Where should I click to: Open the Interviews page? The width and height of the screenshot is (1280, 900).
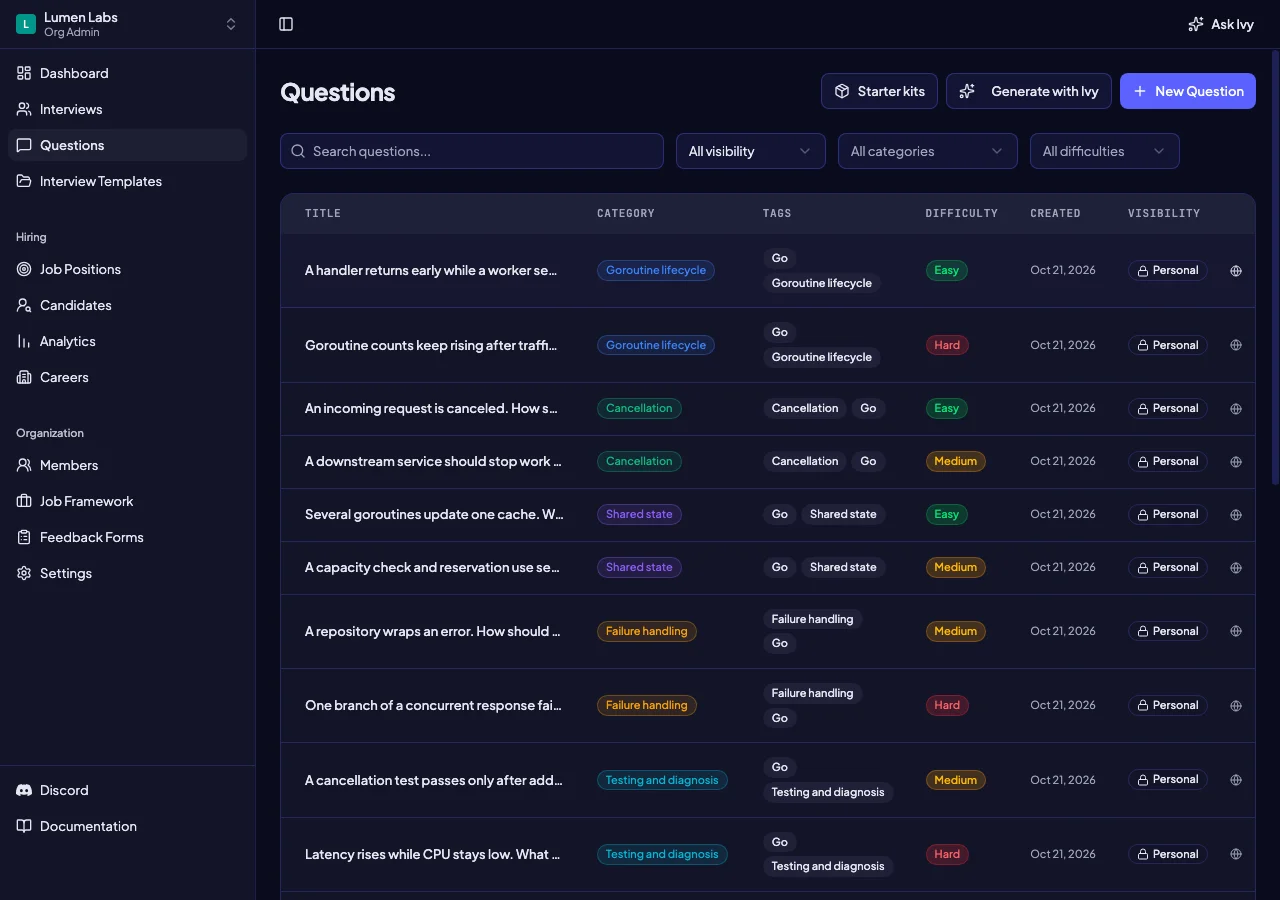coord(127,109)
